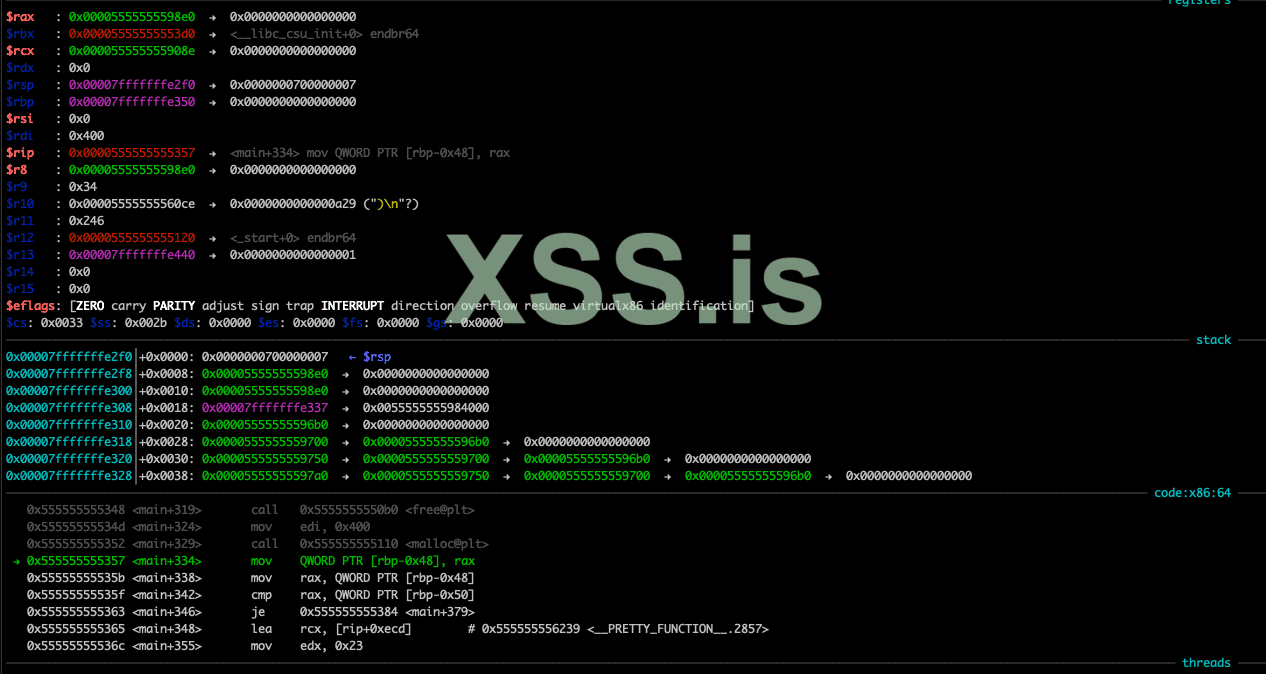Click the registers section header
This screenshot has height=674, width=1266.
coord(1200,3)
